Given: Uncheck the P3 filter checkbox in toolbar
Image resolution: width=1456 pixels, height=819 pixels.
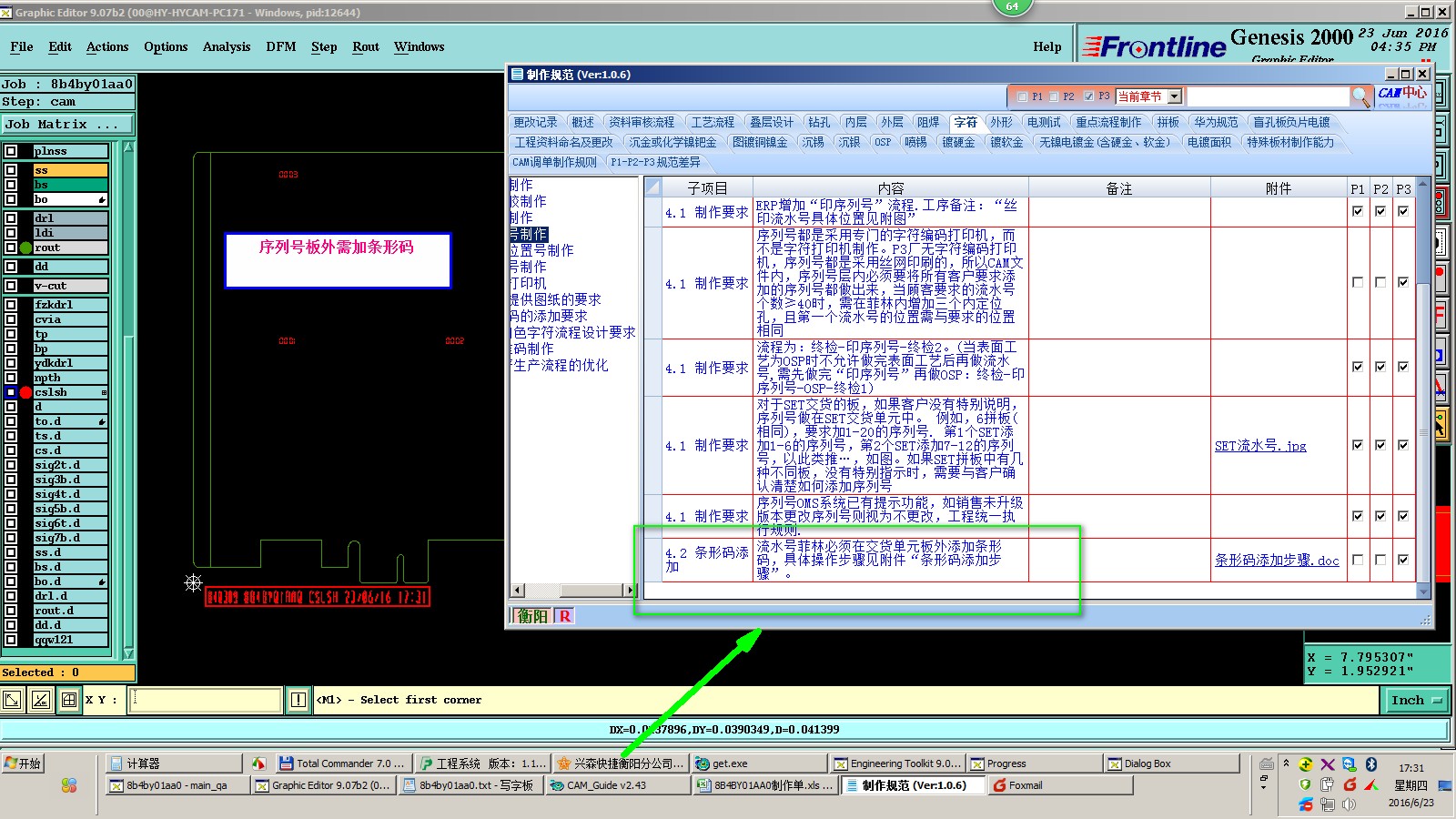Looking at the screenshot, I should 1088,96.
